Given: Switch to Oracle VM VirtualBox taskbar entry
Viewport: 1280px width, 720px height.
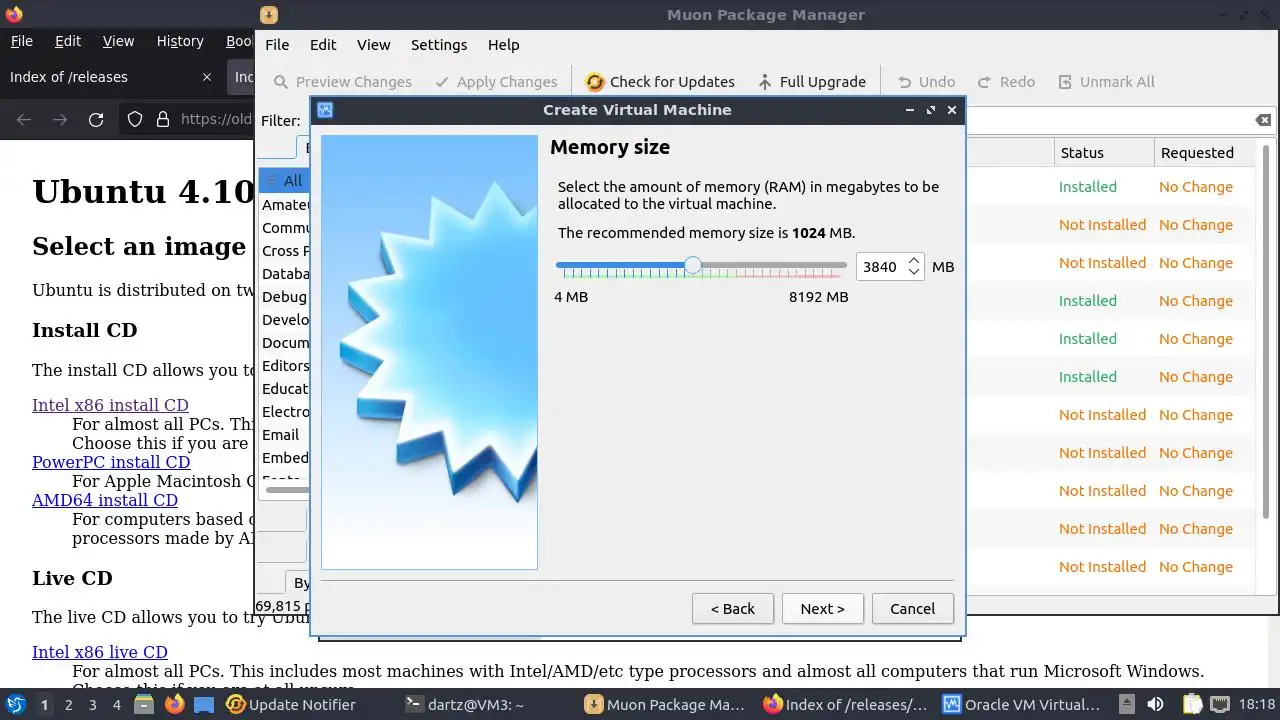Looking at the screenshot, I should click(1023, 704).
